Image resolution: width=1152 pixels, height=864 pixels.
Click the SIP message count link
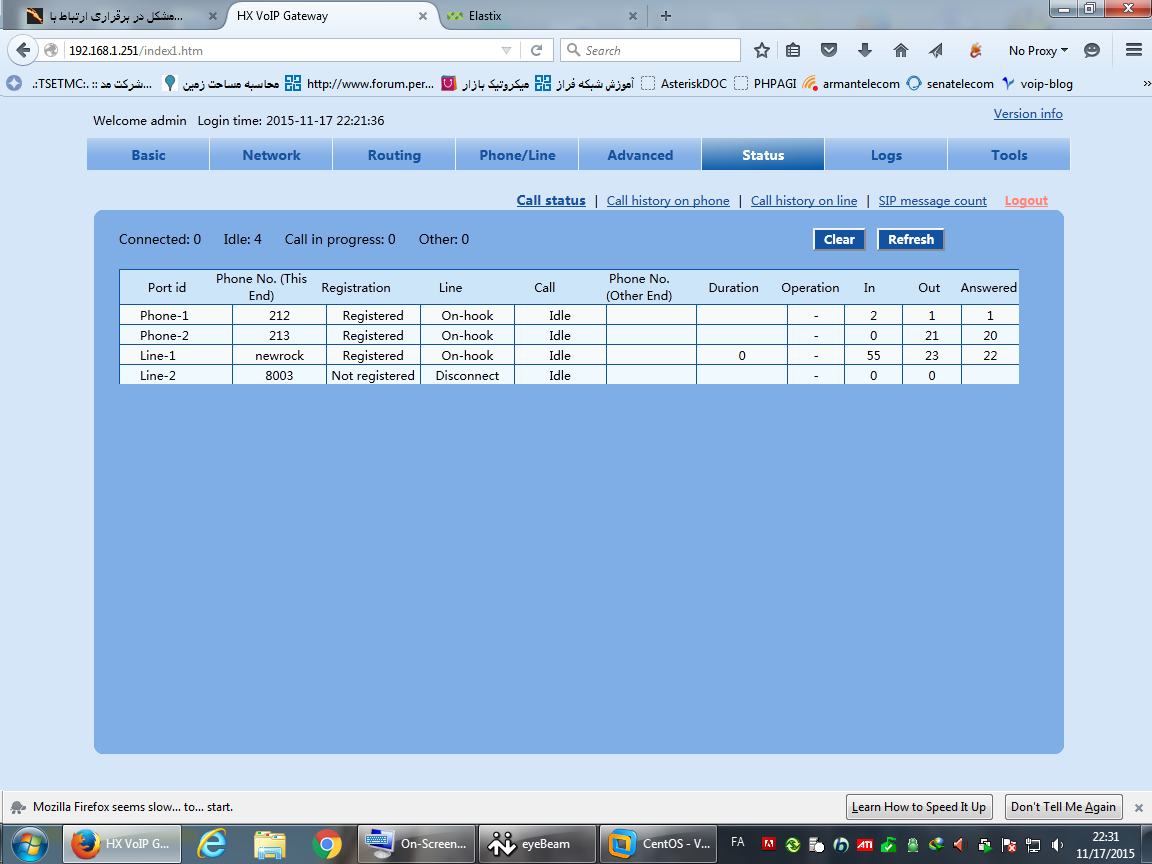coord(932,201)
